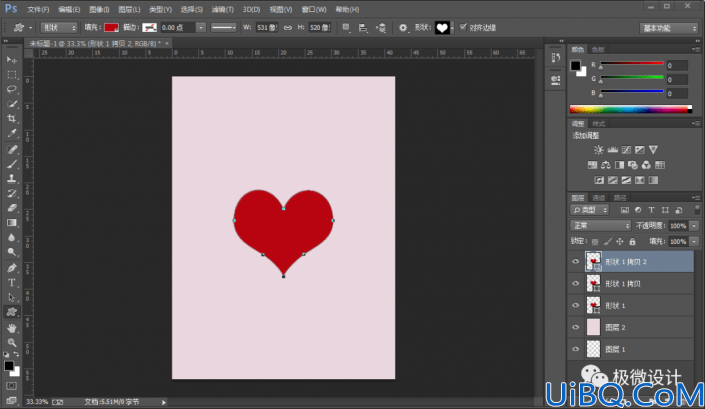Select the Eraser tool
This screenshot has height=409, width=705.
(12, 208)
